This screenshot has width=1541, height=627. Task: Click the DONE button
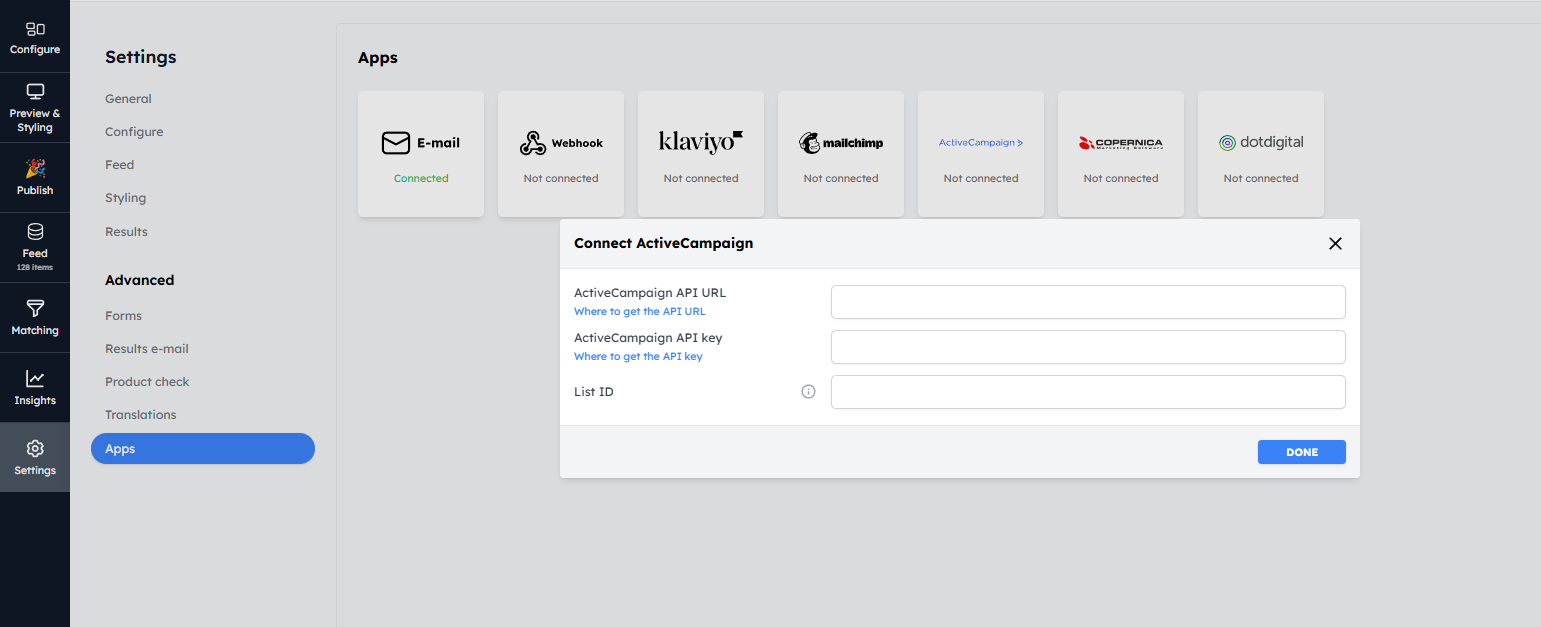click(1302, 452)
